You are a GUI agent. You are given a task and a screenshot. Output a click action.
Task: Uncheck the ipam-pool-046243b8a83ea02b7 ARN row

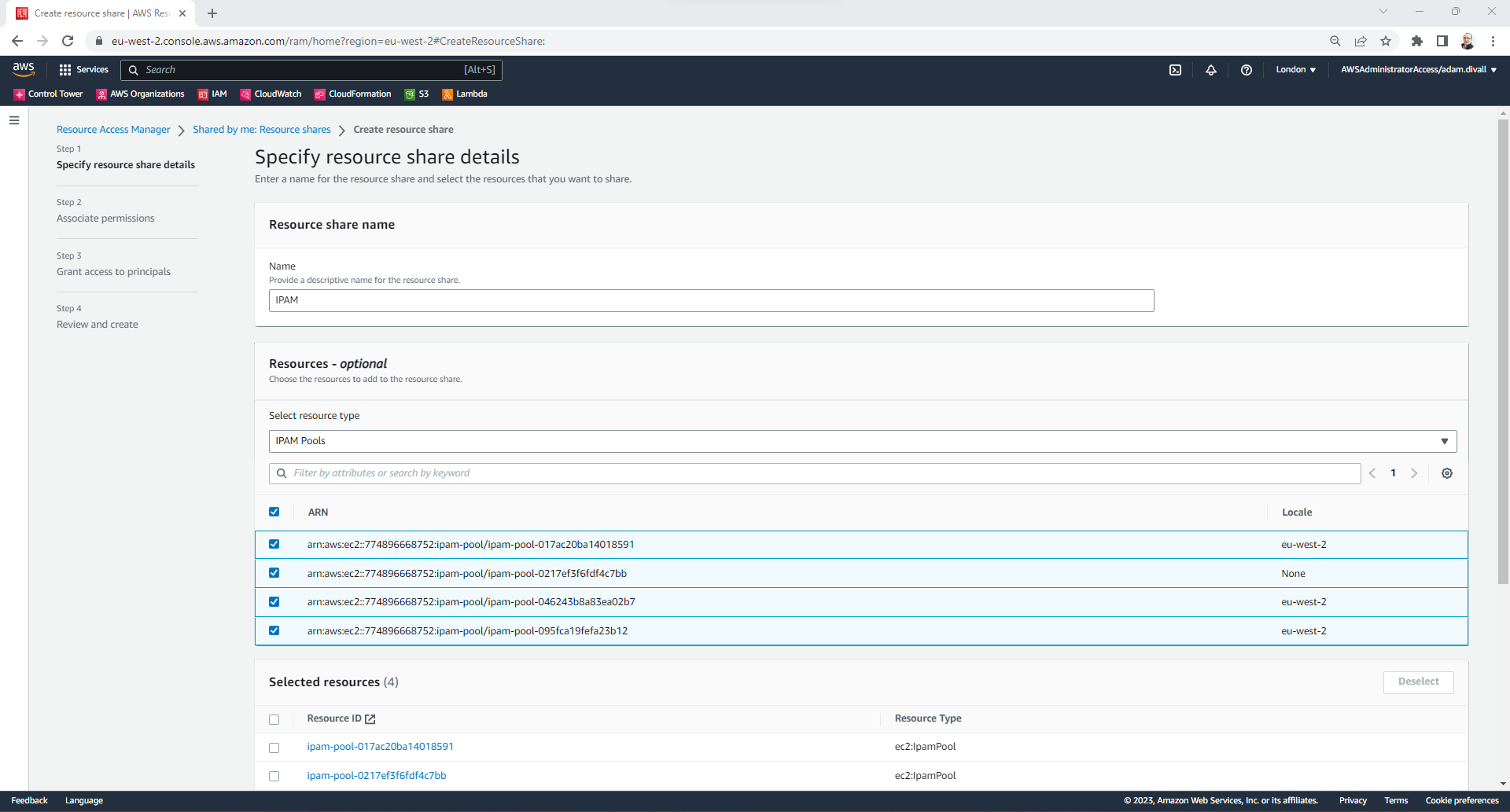274,602
